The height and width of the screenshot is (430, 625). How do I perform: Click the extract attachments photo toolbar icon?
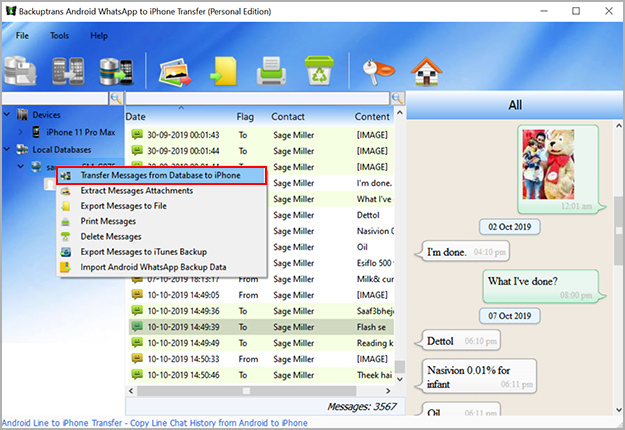[174, 71]
